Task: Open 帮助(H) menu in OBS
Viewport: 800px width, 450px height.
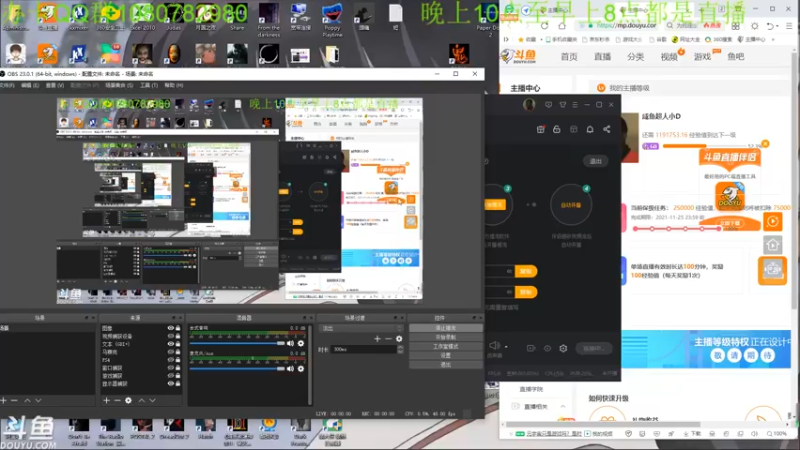Action: tap(173, 85)
